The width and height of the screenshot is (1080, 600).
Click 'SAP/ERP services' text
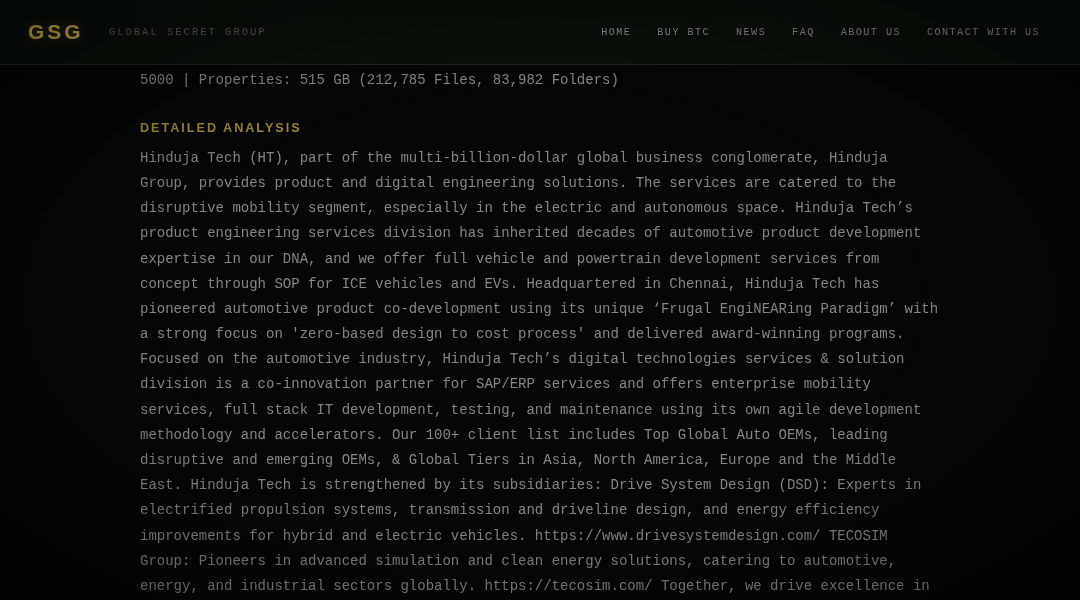coord(543,384)
